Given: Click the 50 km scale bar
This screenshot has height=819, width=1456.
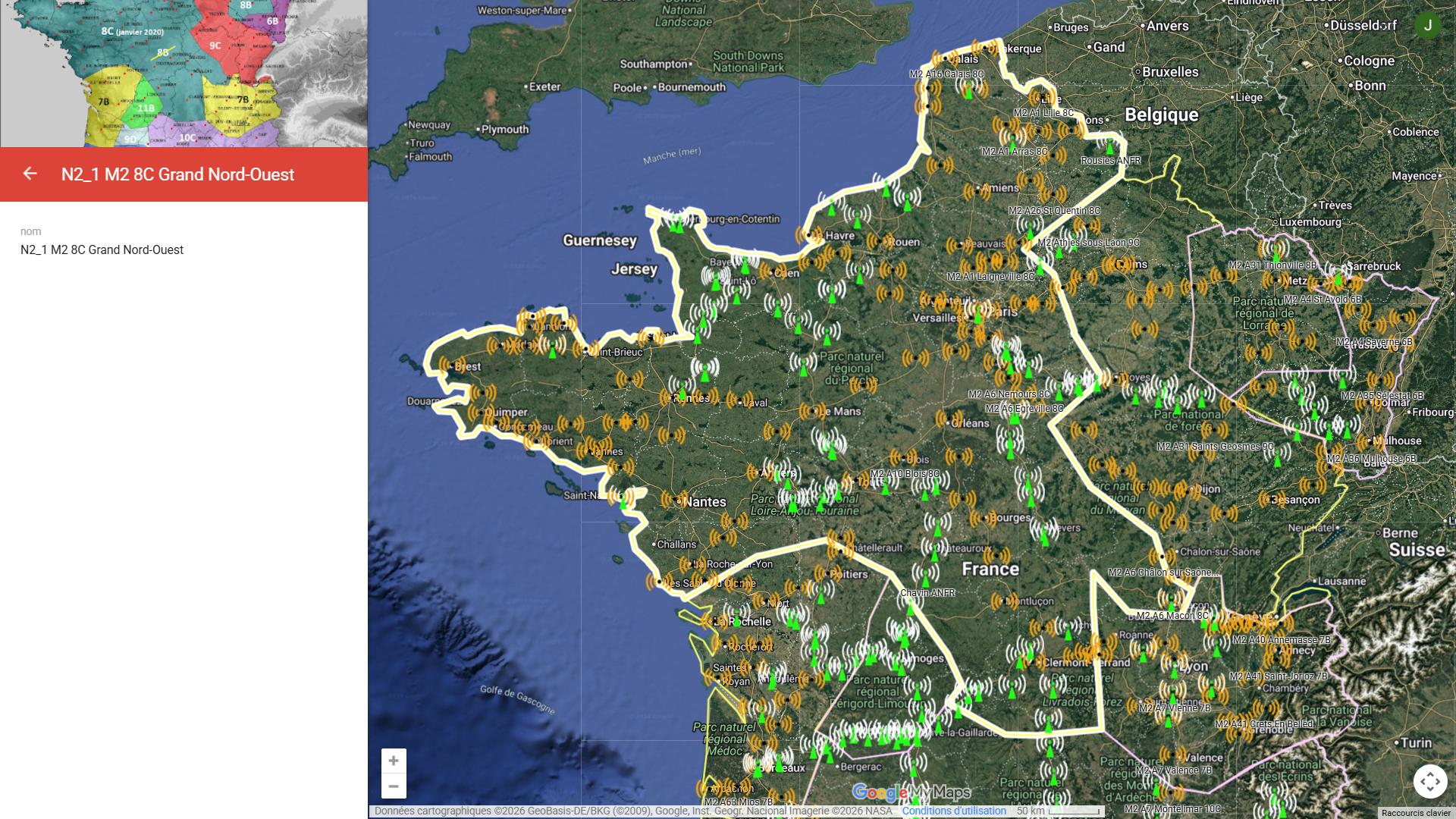Looking at the screenshot, I should coord(1059,811).
